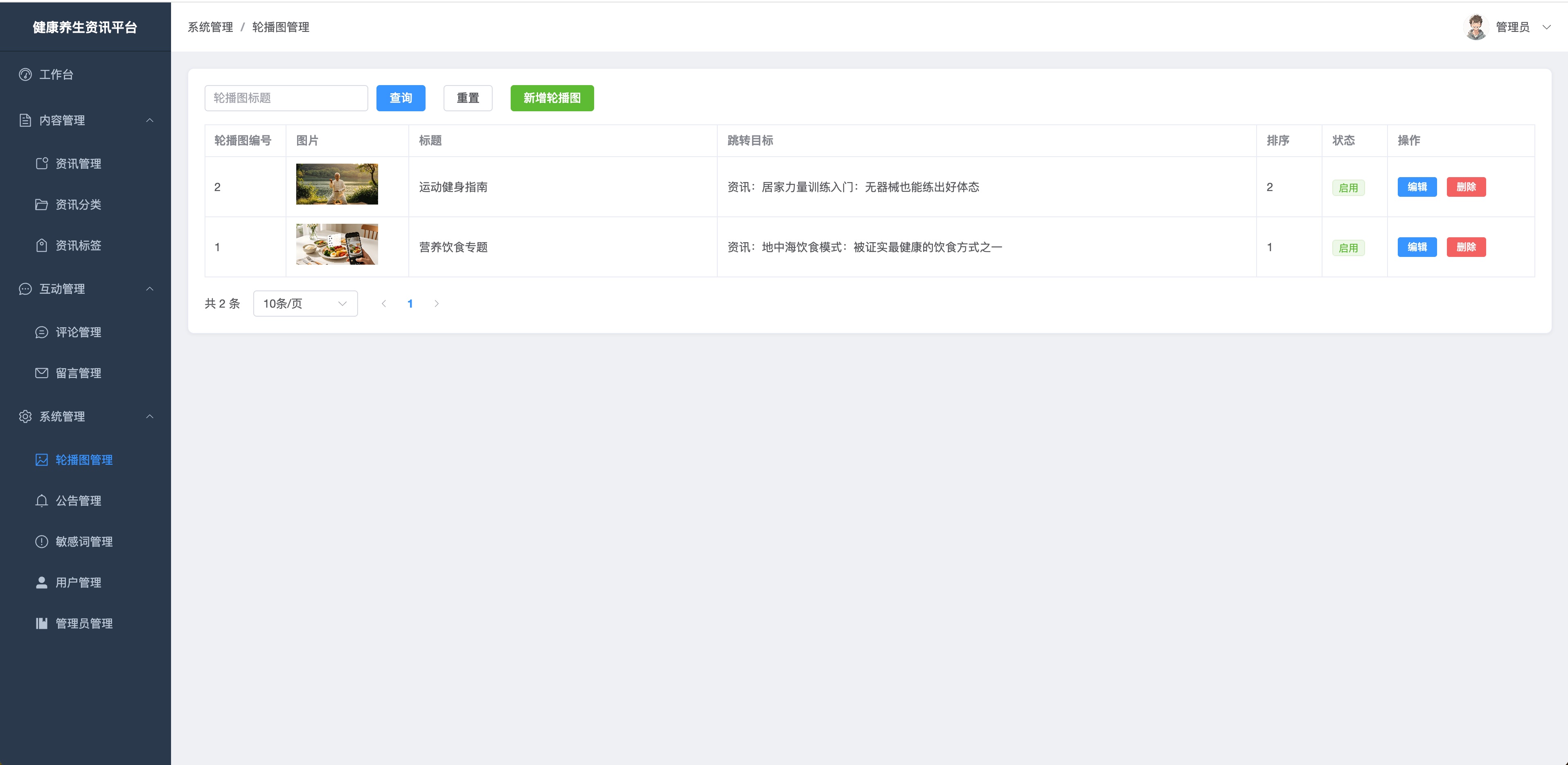Click the 轮播图管理 picture icon
The width and height of the screenshot is (1568, 765).
[x=41, y=459]
